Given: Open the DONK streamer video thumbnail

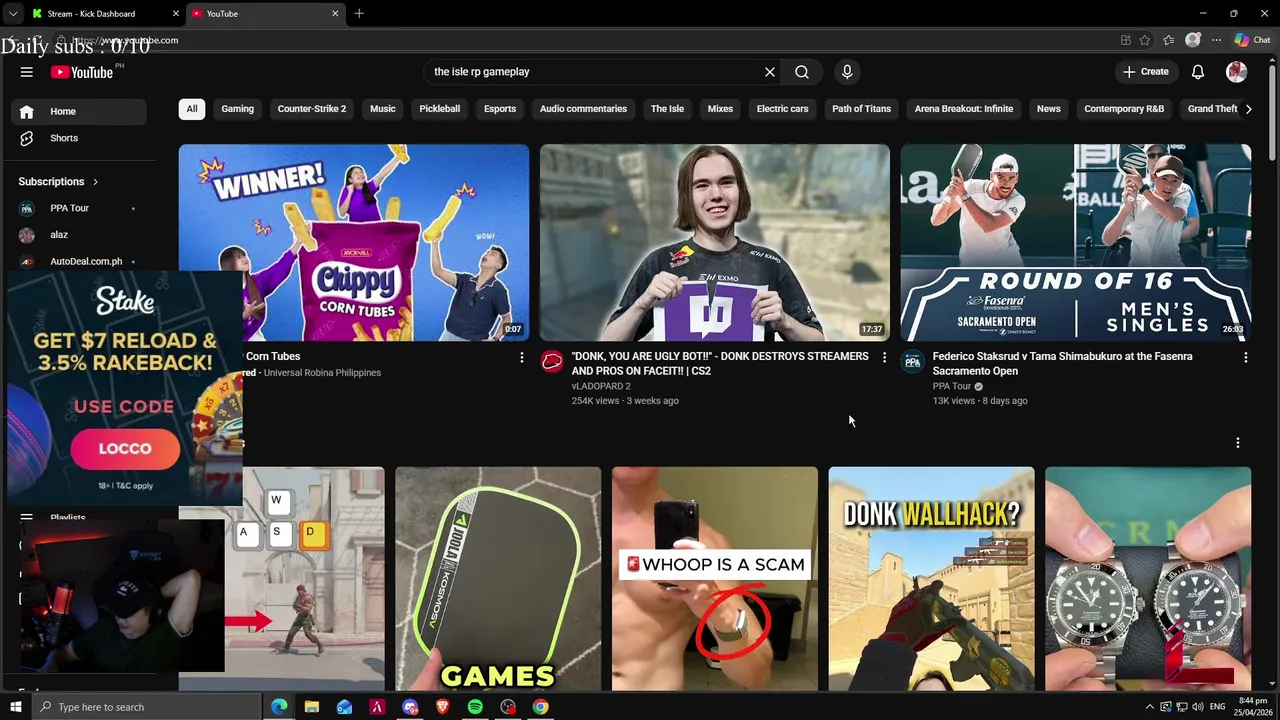Looking at the screenshot, I should [715, 242].
